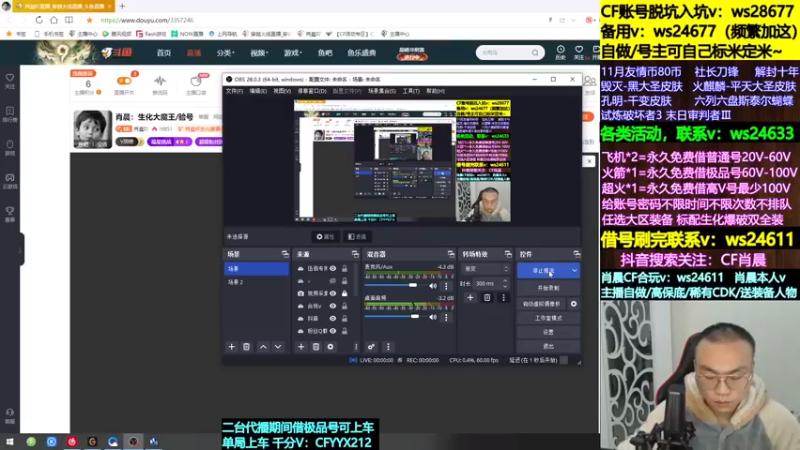Open source 滤镜 filters button
The width and height of the screenshot is (800, 450).
click(357, 237)
